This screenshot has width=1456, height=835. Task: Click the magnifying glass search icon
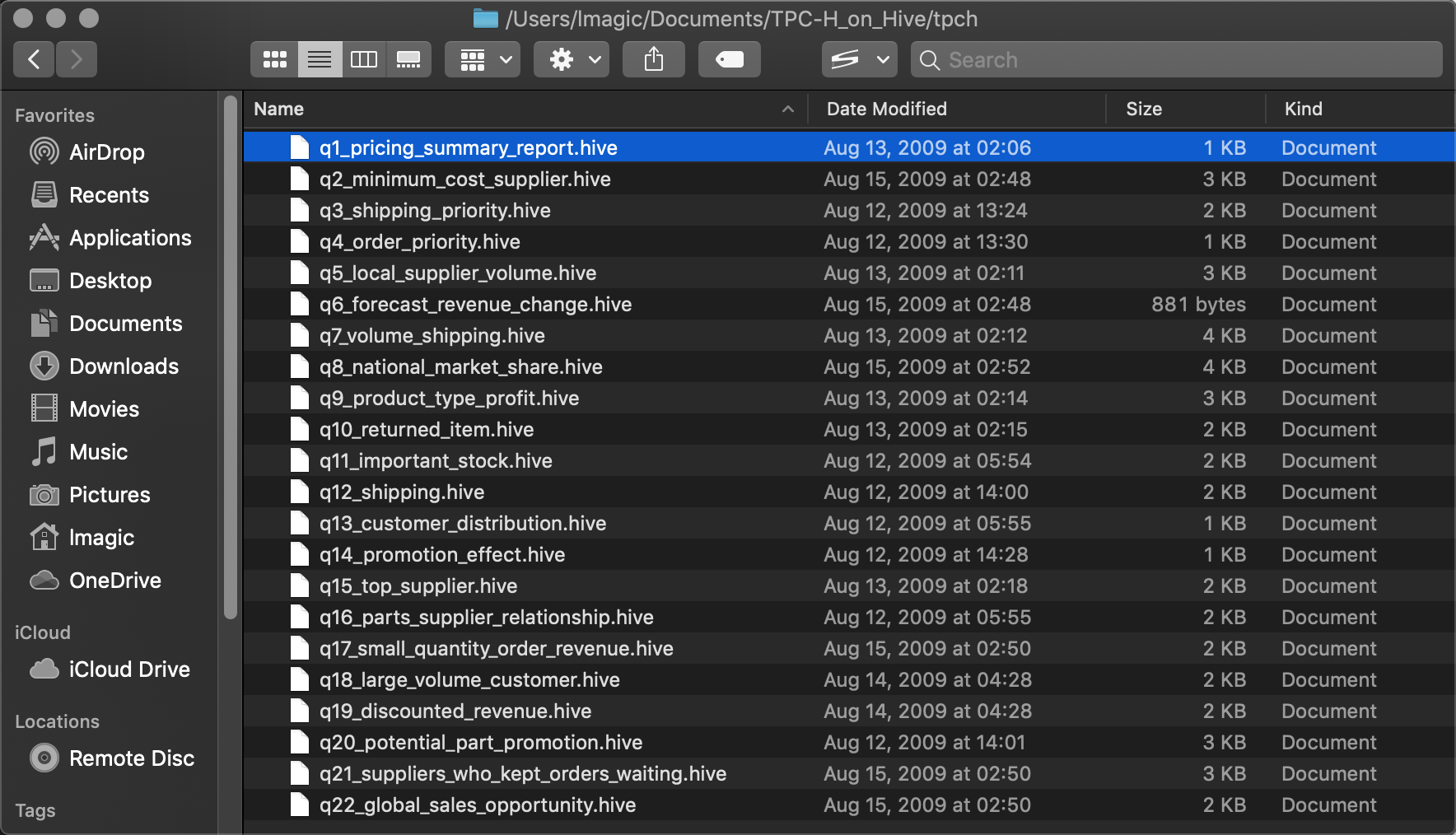tap(930, 60)
